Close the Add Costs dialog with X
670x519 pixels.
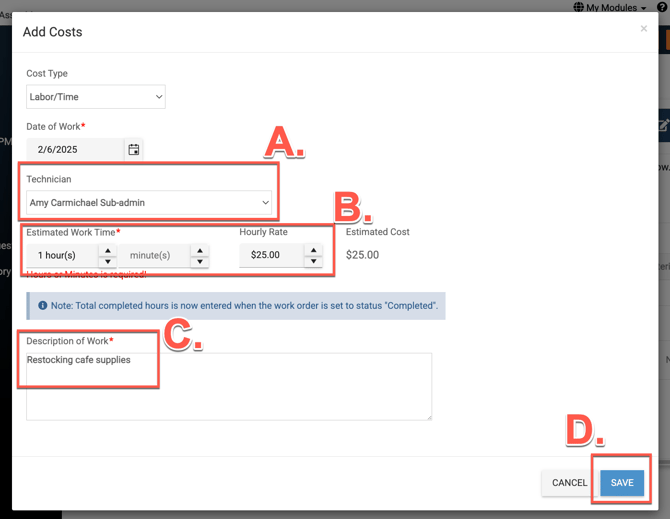(x=643, y=29)
